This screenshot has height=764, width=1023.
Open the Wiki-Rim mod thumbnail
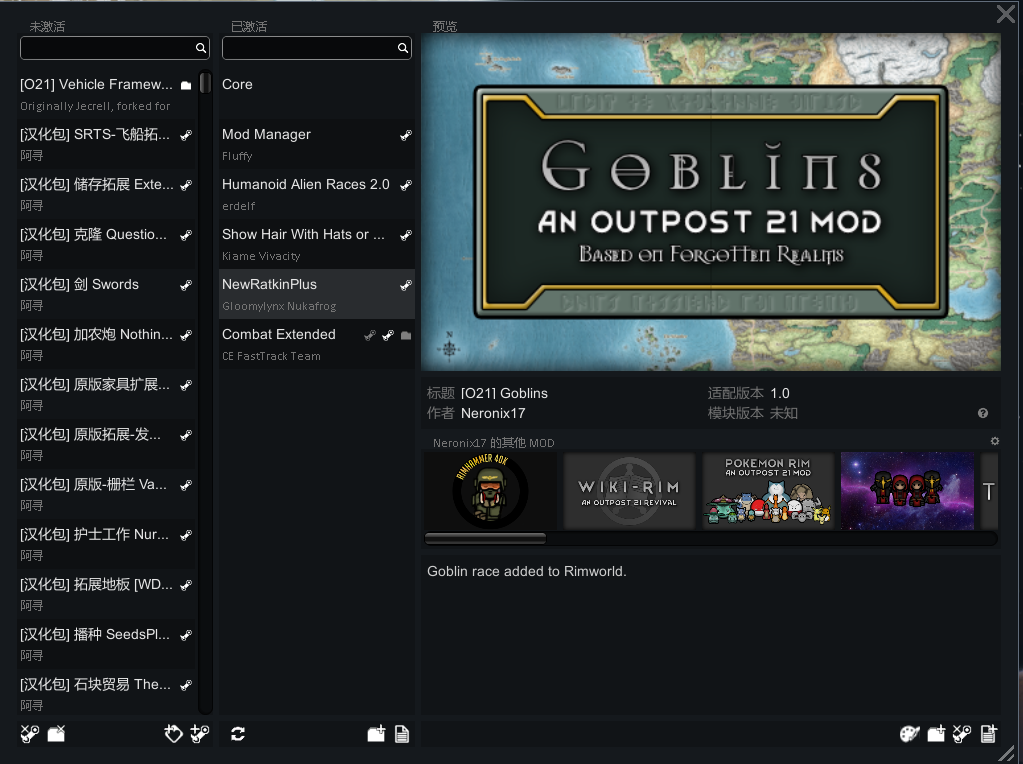pyautogui.click(x=630, y=491)
